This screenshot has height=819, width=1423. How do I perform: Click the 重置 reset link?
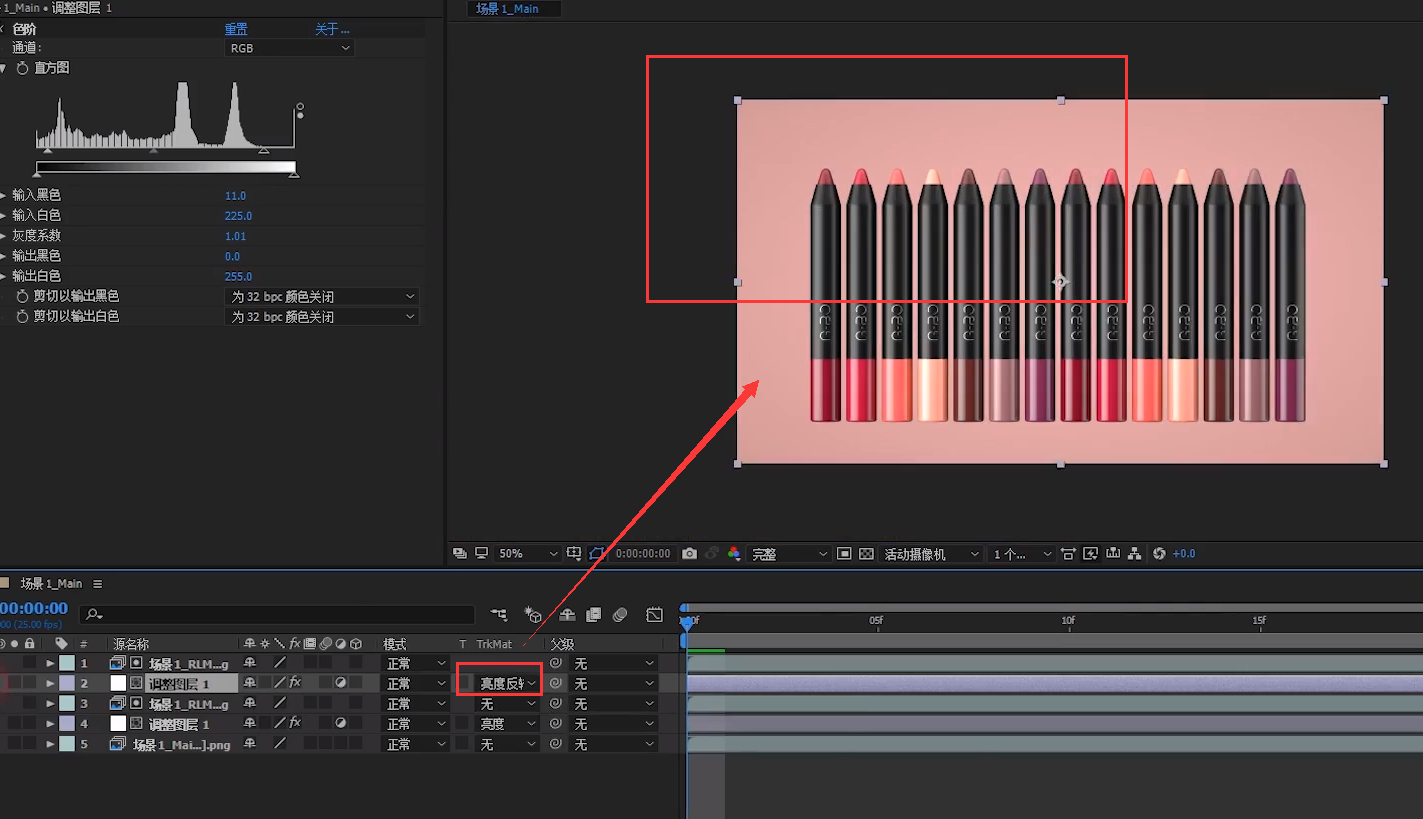[236, 29]
